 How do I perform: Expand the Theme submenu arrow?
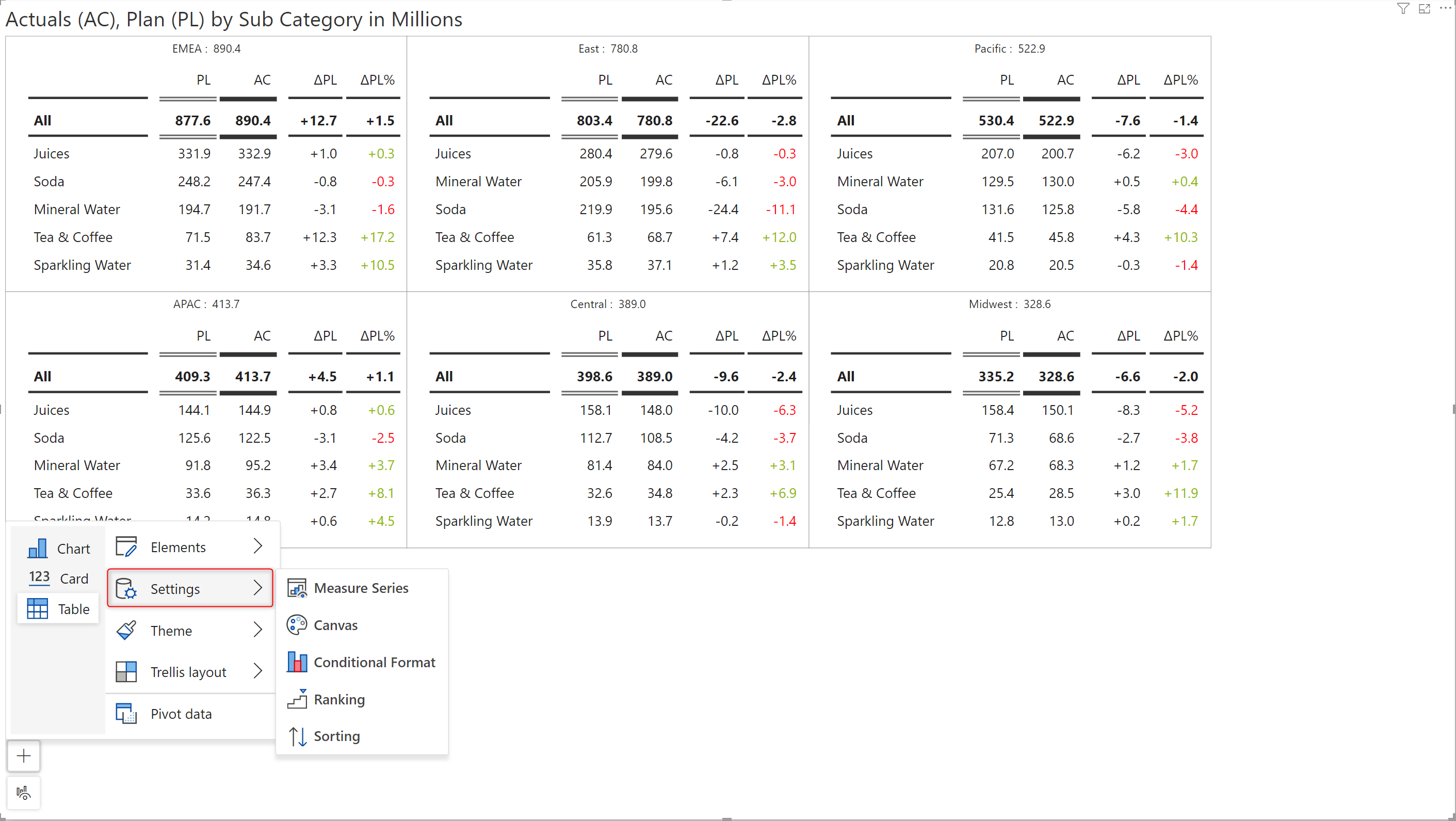pos(258,630)
